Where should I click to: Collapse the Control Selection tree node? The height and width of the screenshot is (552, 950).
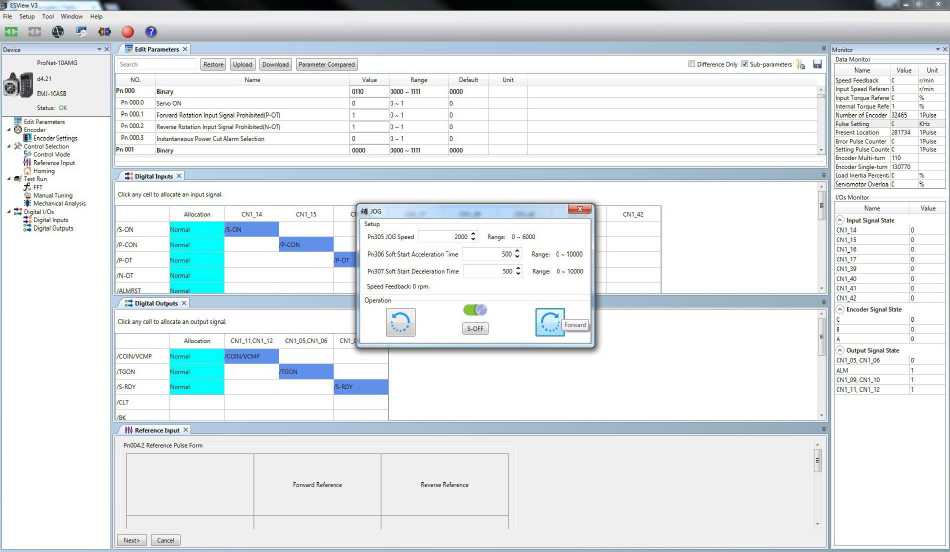click(10, 147)
